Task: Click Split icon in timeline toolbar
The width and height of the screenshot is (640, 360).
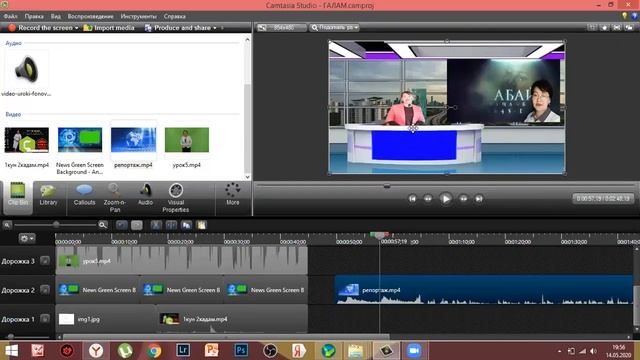Action: pos(171,225)
